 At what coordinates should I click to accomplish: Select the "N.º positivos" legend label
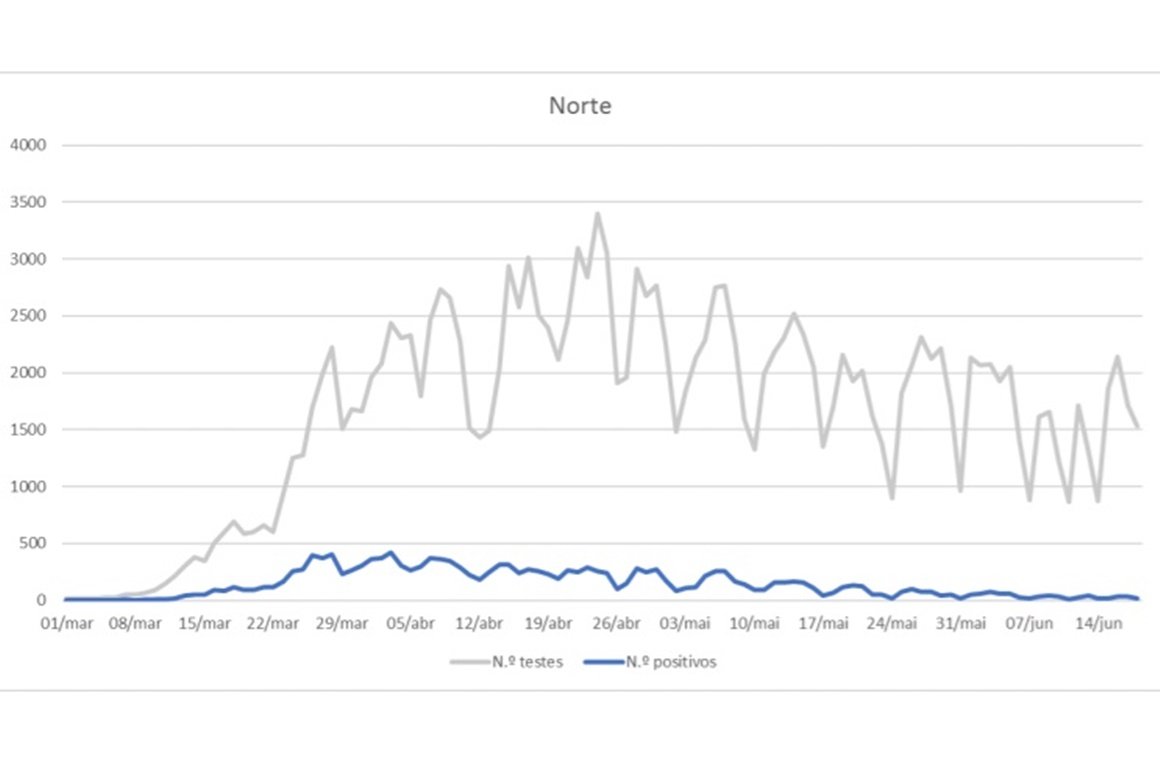(671, 662)
